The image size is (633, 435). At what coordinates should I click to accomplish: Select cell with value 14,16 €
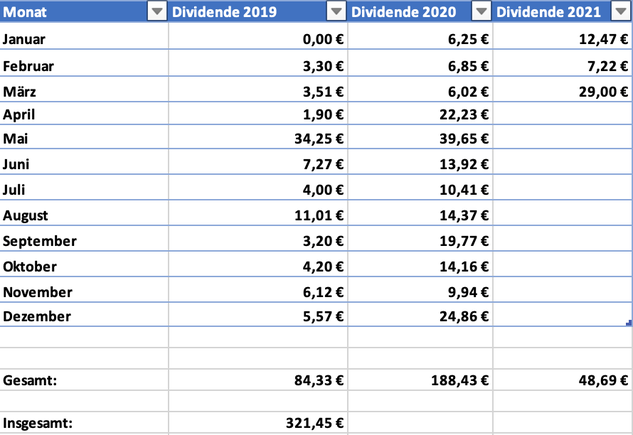coord(420,266)
